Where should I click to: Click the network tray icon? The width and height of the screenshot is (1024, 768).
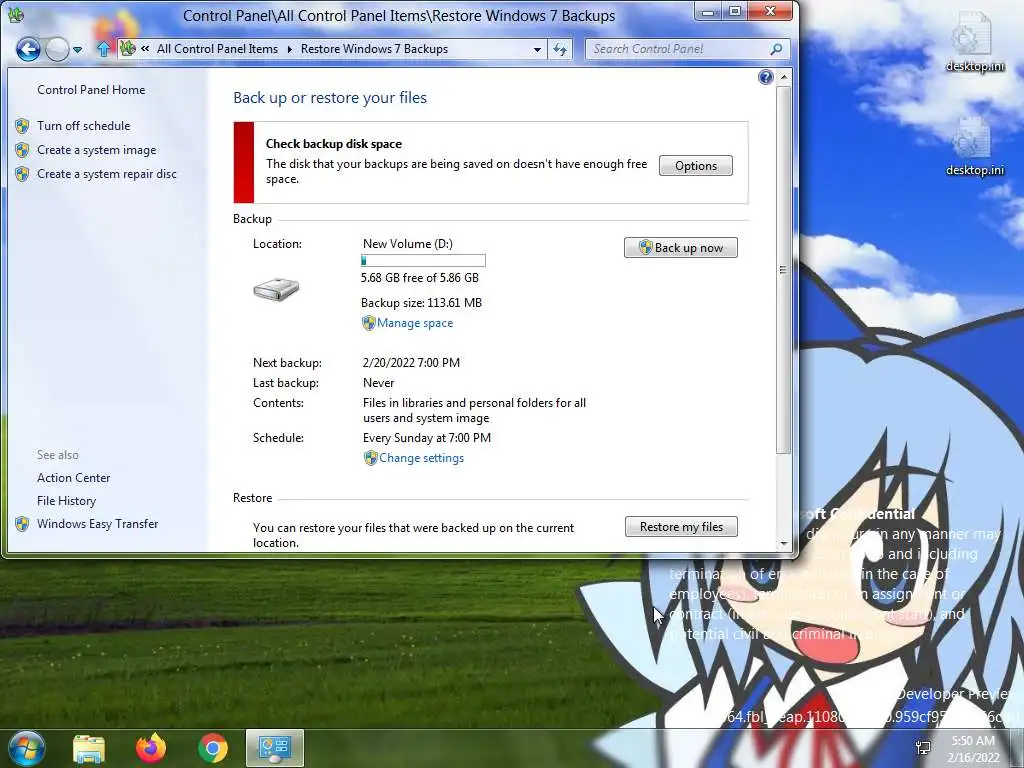[923, 748]
